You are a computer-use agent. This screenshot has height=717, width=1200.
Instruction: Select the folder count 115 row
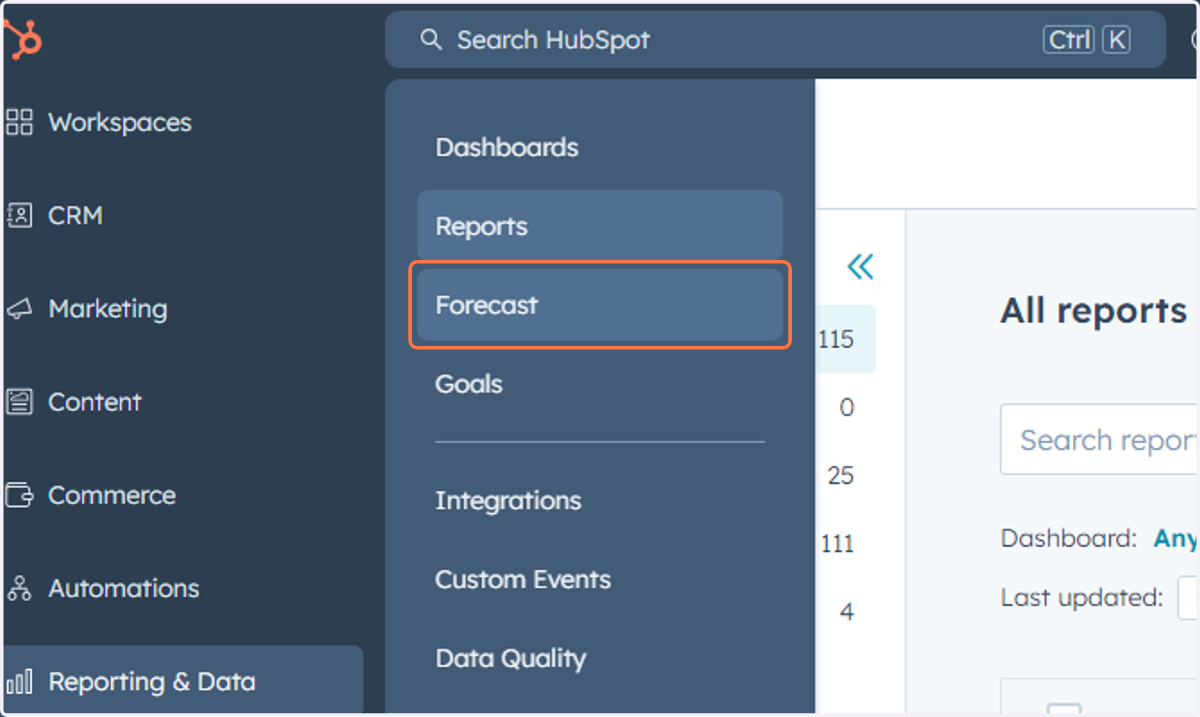[x=846, y=339]
